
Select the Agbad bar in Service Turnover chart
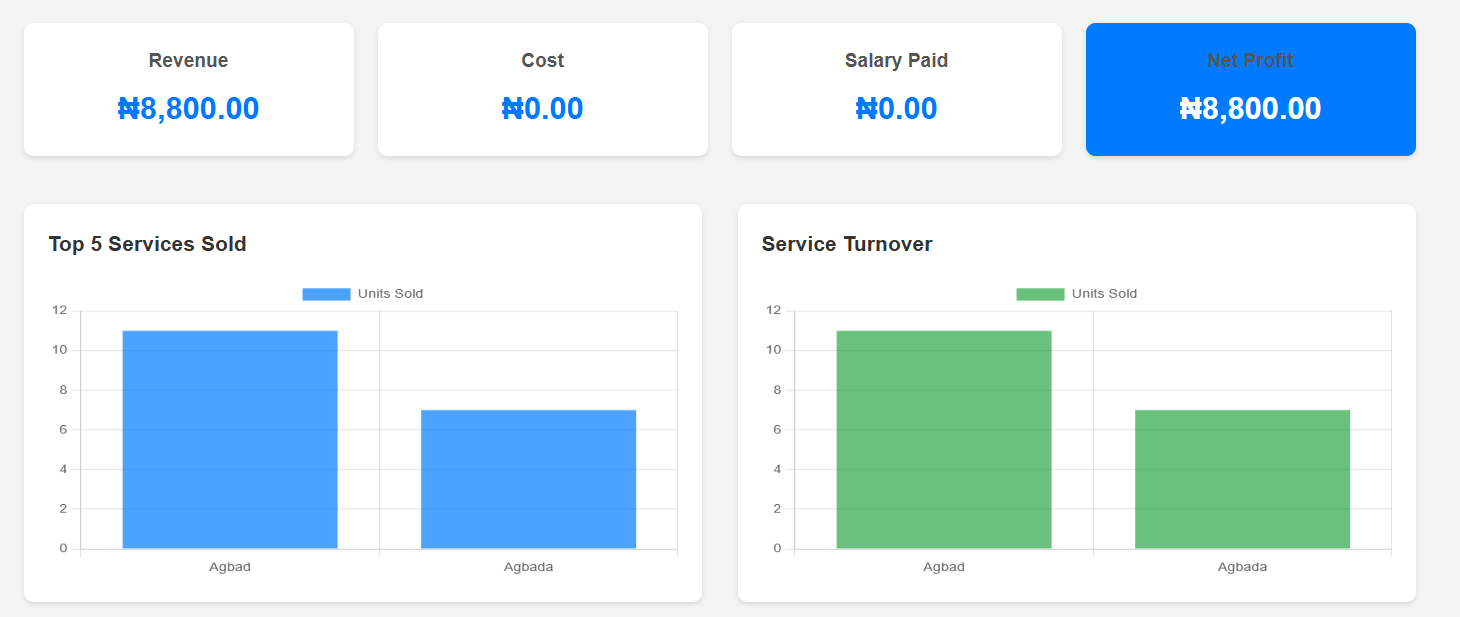pyautogui.click(x=944, y=440)
